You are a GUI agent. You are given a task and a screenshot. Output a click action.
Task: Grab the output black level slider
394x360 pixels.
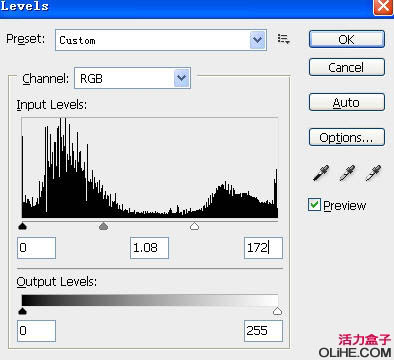22,311
